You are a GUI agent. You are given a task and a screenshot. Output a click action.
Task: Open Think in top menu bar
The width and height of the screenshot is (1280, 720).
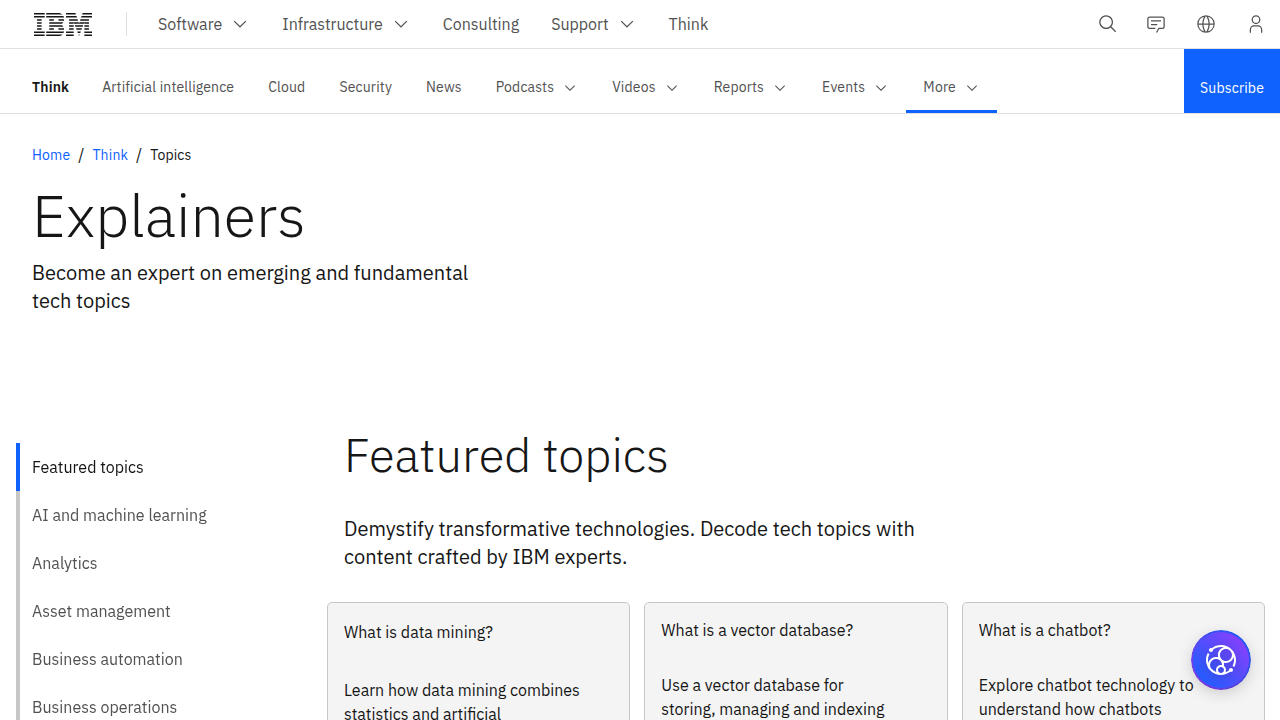pyautogui.click(x=688, y=24)
